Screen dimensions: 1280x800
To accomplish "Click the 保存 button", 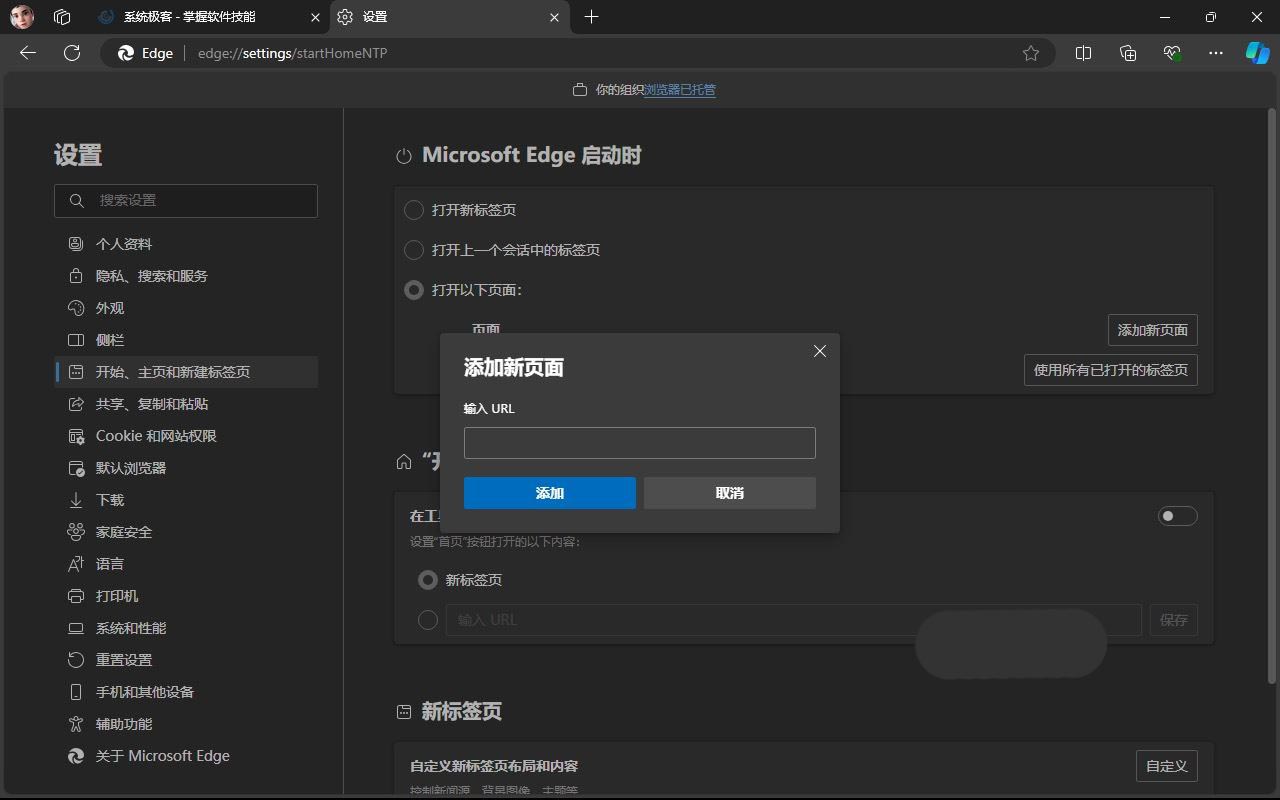I will pyautogui.click(x=1173, y=620).
